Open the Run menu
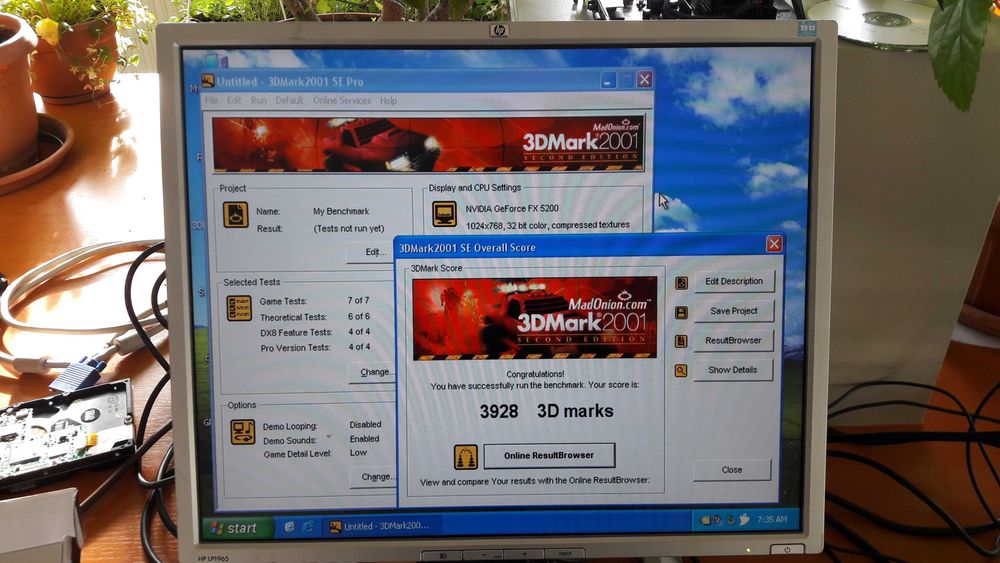 258,100
